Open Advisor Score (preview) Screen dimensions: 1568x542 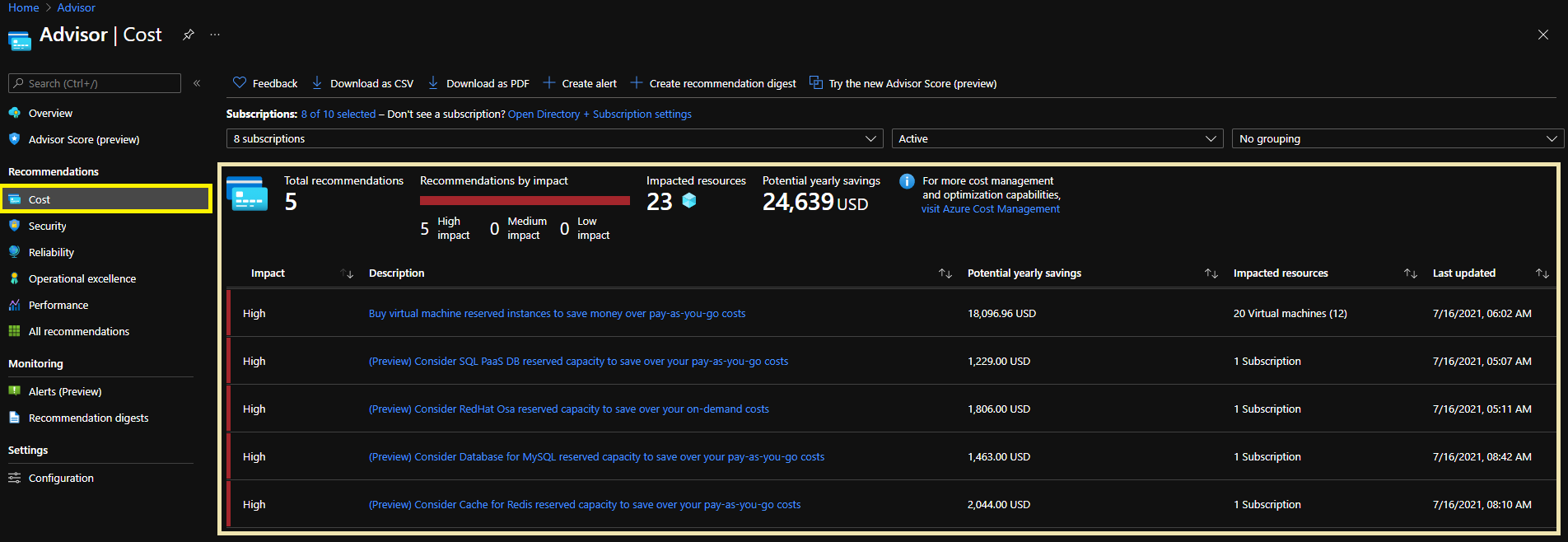[84, 139]
